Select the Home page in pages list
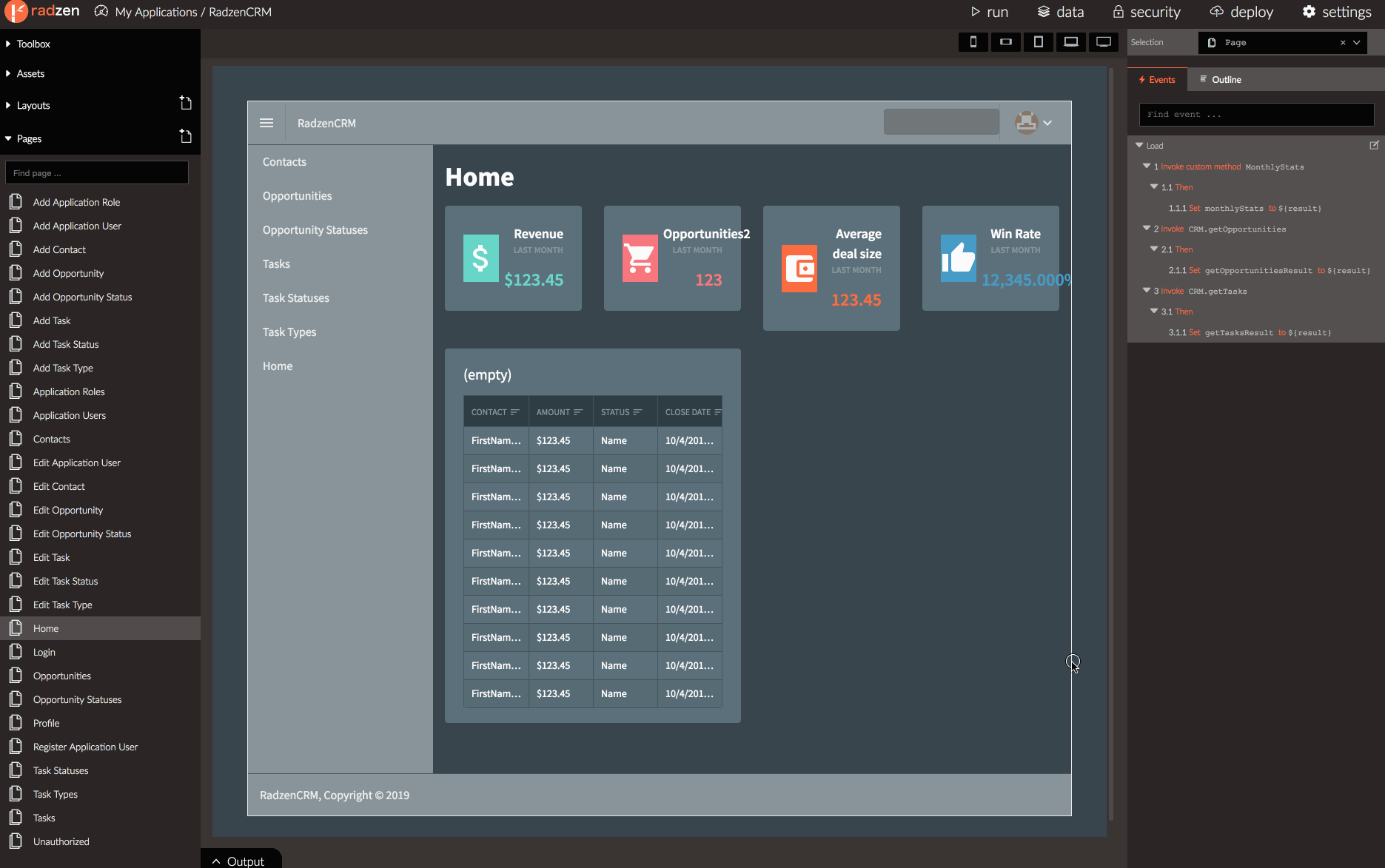 click(100, 628)
